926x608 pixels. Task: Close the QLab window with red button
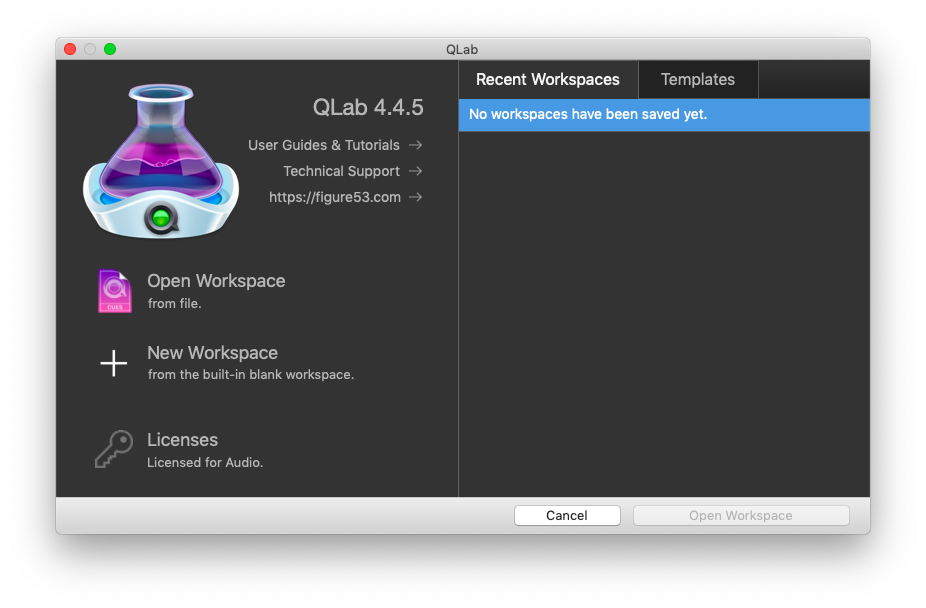point(70,49)
